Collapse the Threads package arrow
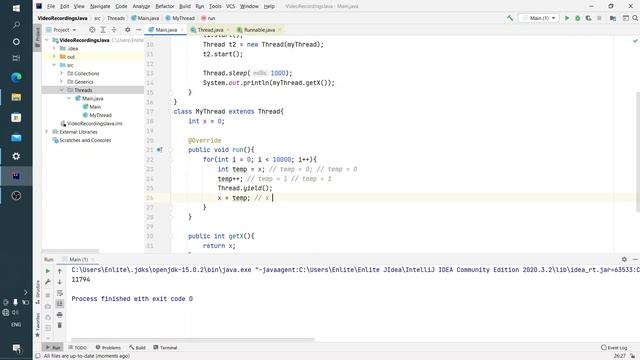The height and width of the screenshot is (360, 640). (x=62, y=90)
